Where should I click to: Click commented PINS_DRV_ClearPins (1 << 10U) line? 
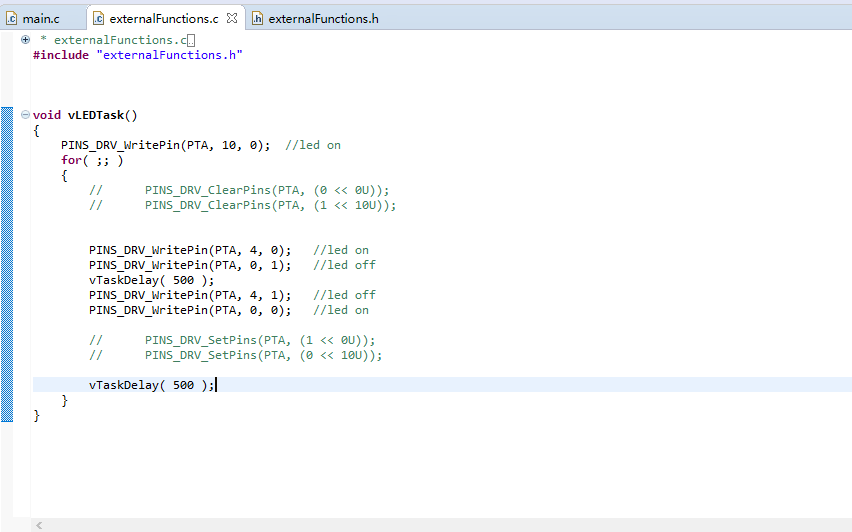point(243,205)
